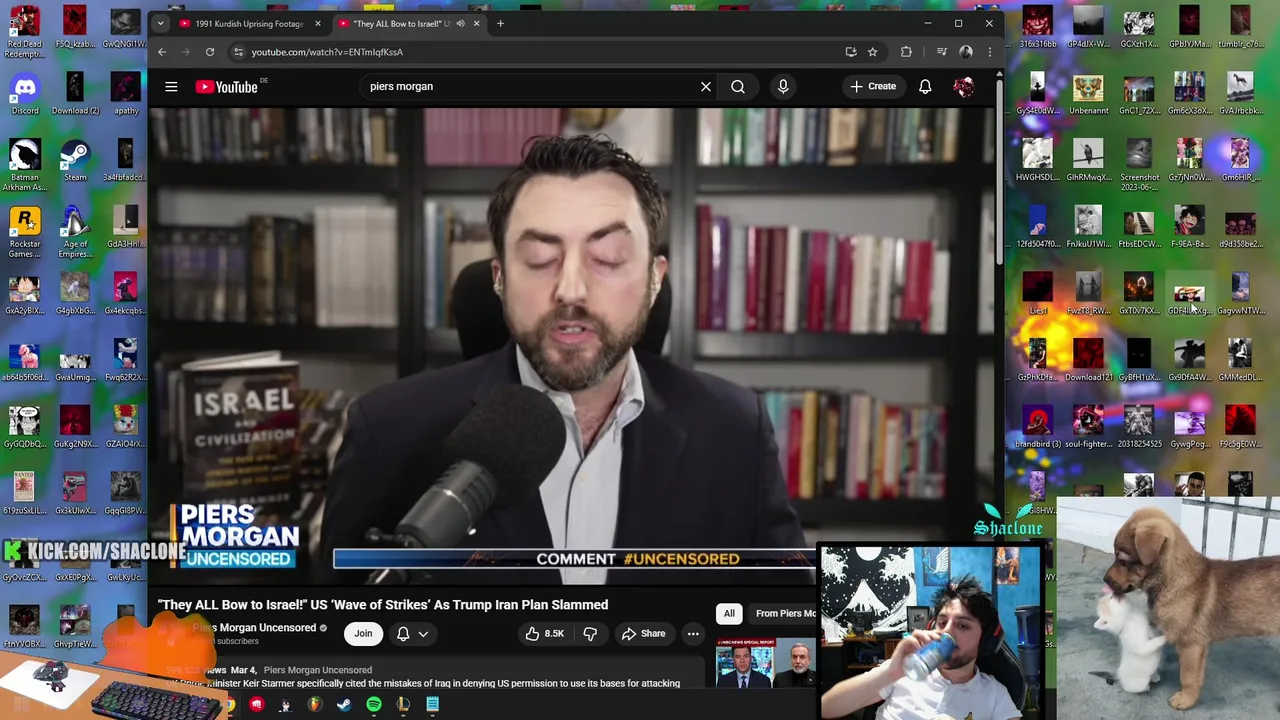Open Chrome media controls icon

coord(941,52)
